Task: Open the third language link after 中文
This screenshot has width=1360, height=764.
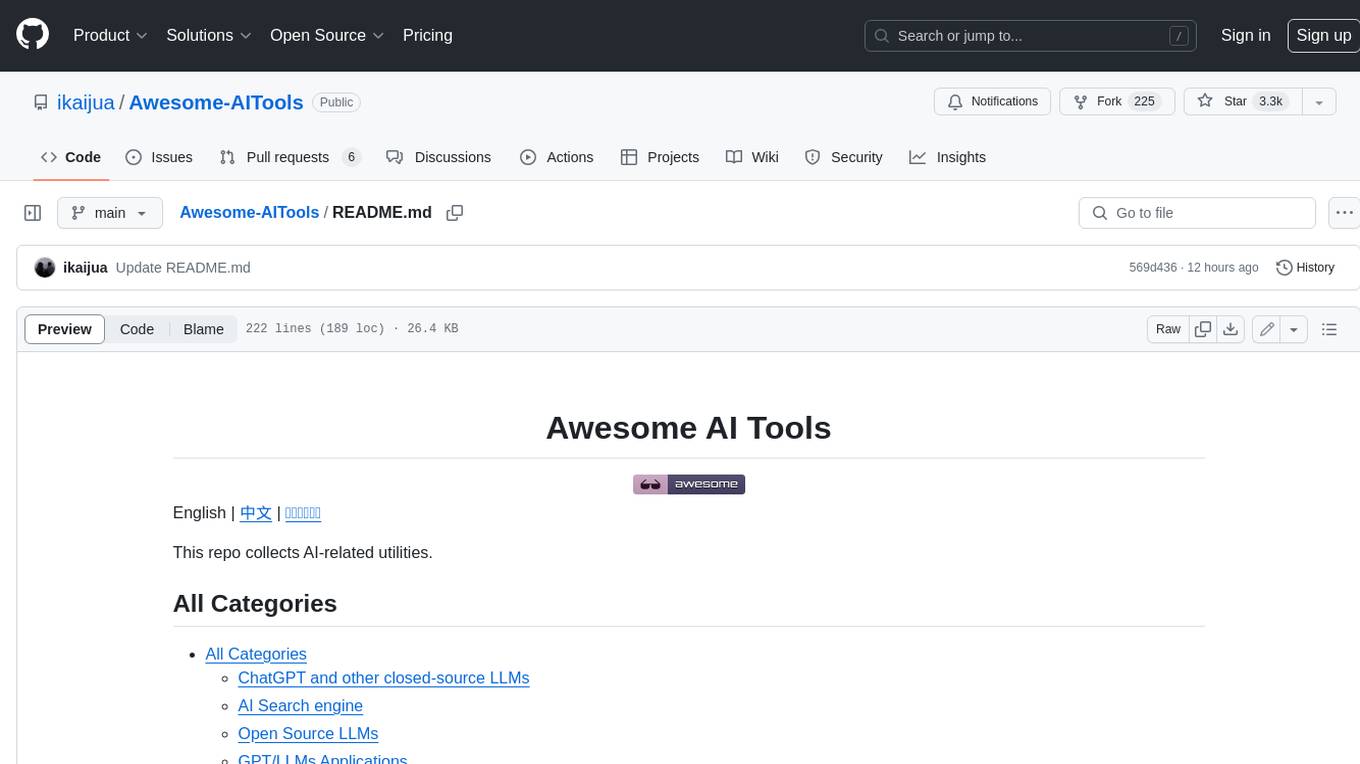Action: (303, 513)
